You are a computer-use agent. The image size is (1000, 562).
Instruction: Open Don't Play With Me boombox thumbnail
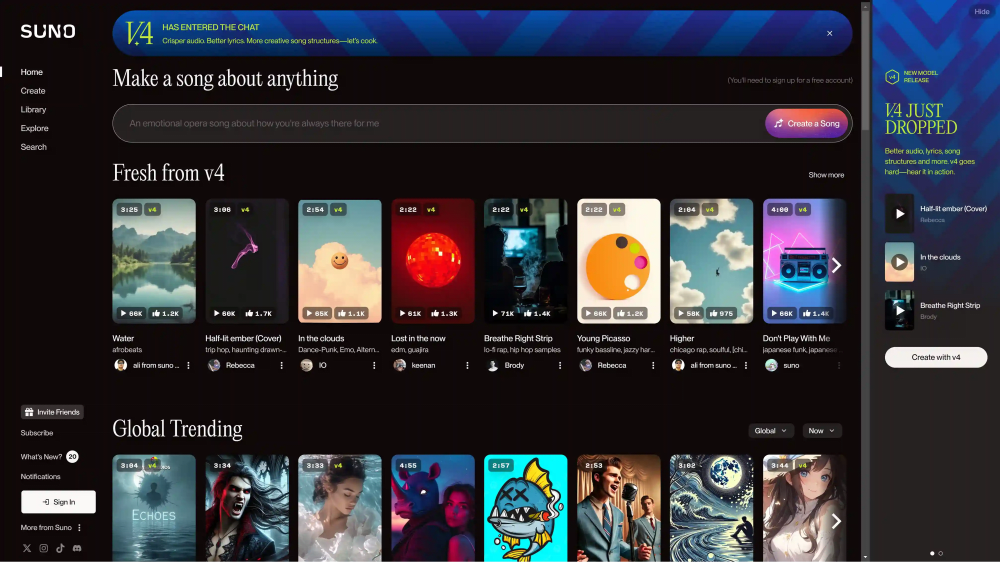804,261
